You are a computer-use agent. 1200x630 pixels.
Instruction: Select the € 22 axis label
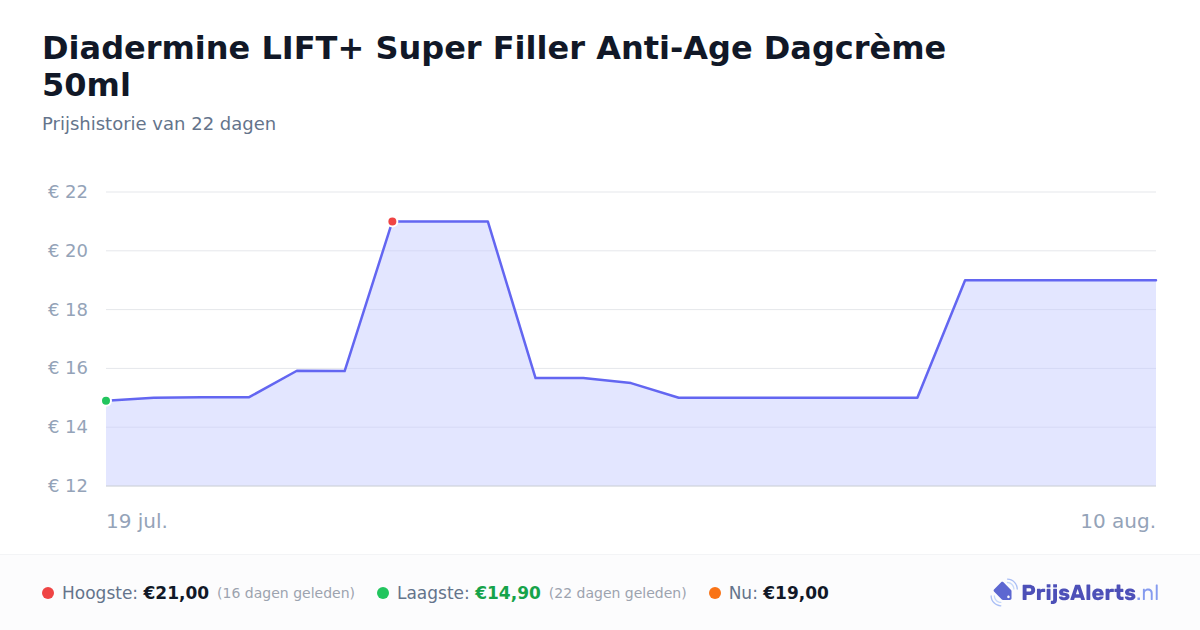pos(68,192)
